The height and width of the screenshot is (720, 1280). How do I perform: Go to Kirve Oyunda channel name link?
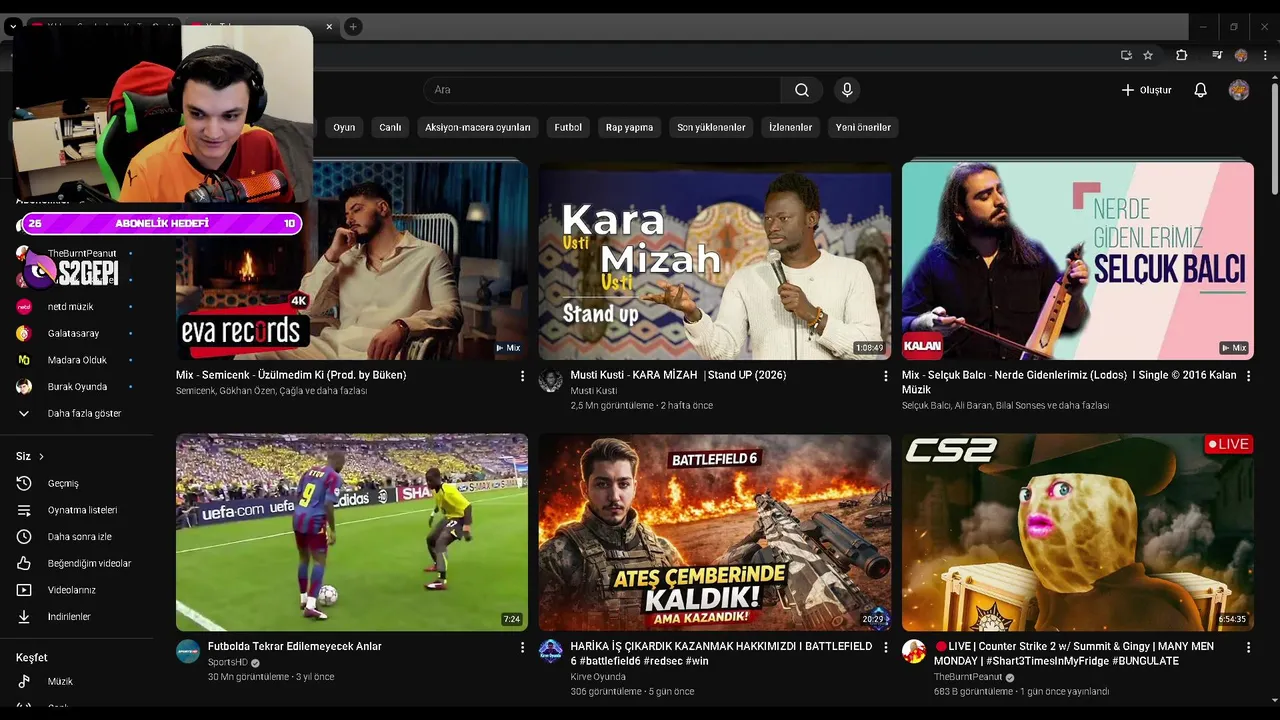[x=598, y=677]
